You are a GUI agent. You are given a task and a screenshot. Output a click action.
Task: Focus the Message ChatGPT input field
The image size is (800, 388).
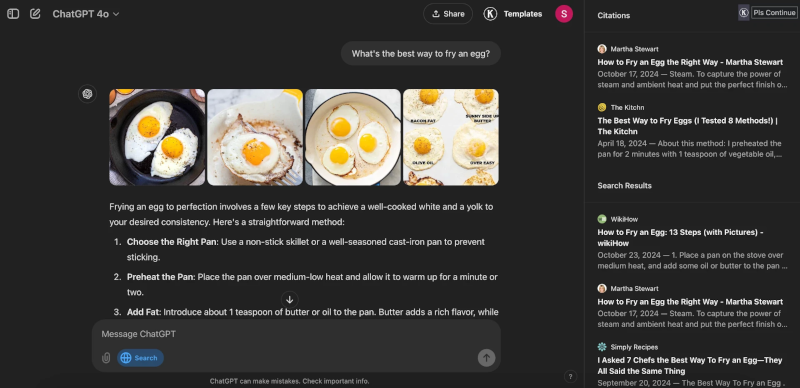click(x=296, y=334)
